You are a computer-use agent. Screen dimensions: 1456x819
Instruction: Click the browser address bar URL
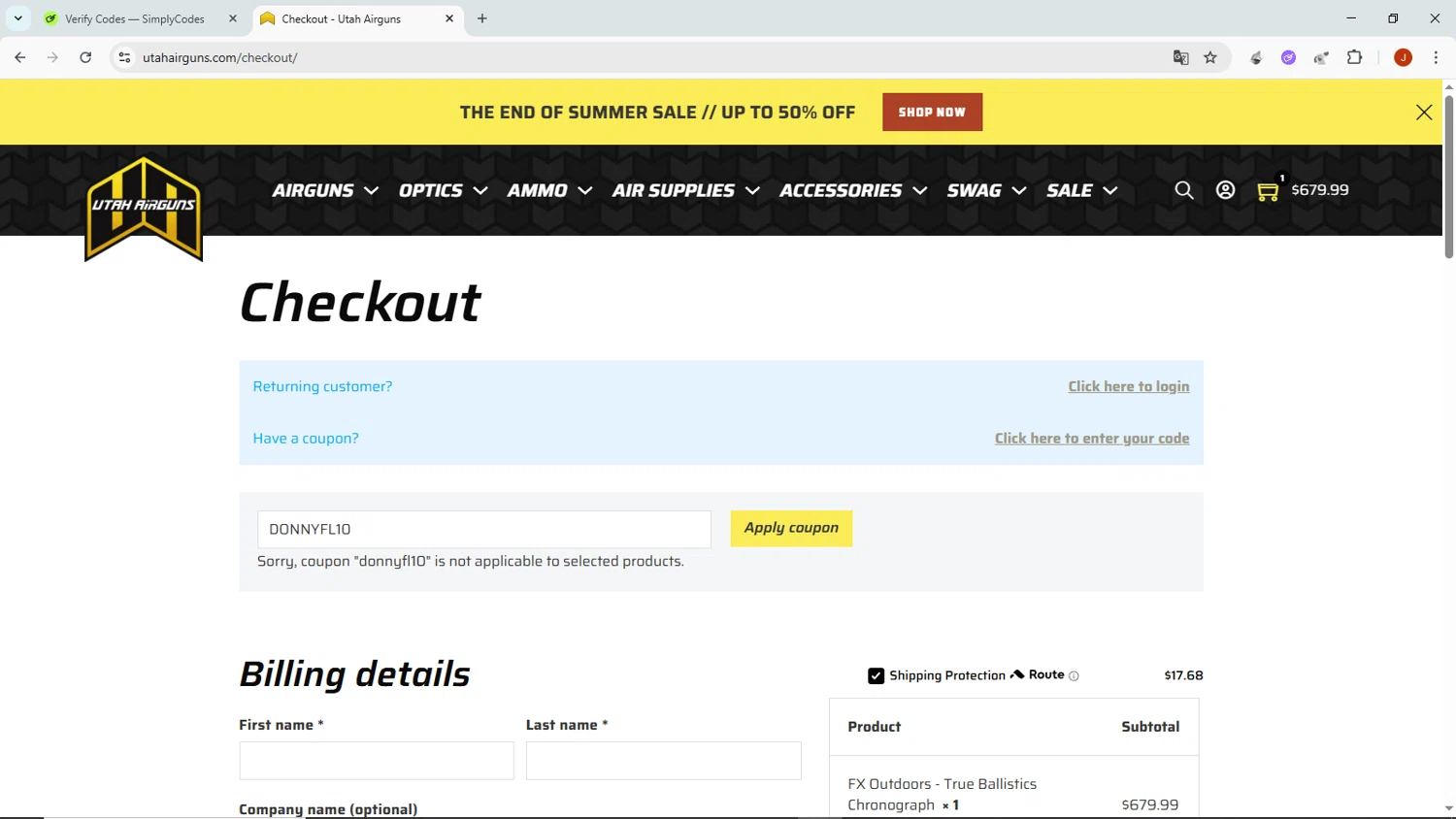point(219,57)
